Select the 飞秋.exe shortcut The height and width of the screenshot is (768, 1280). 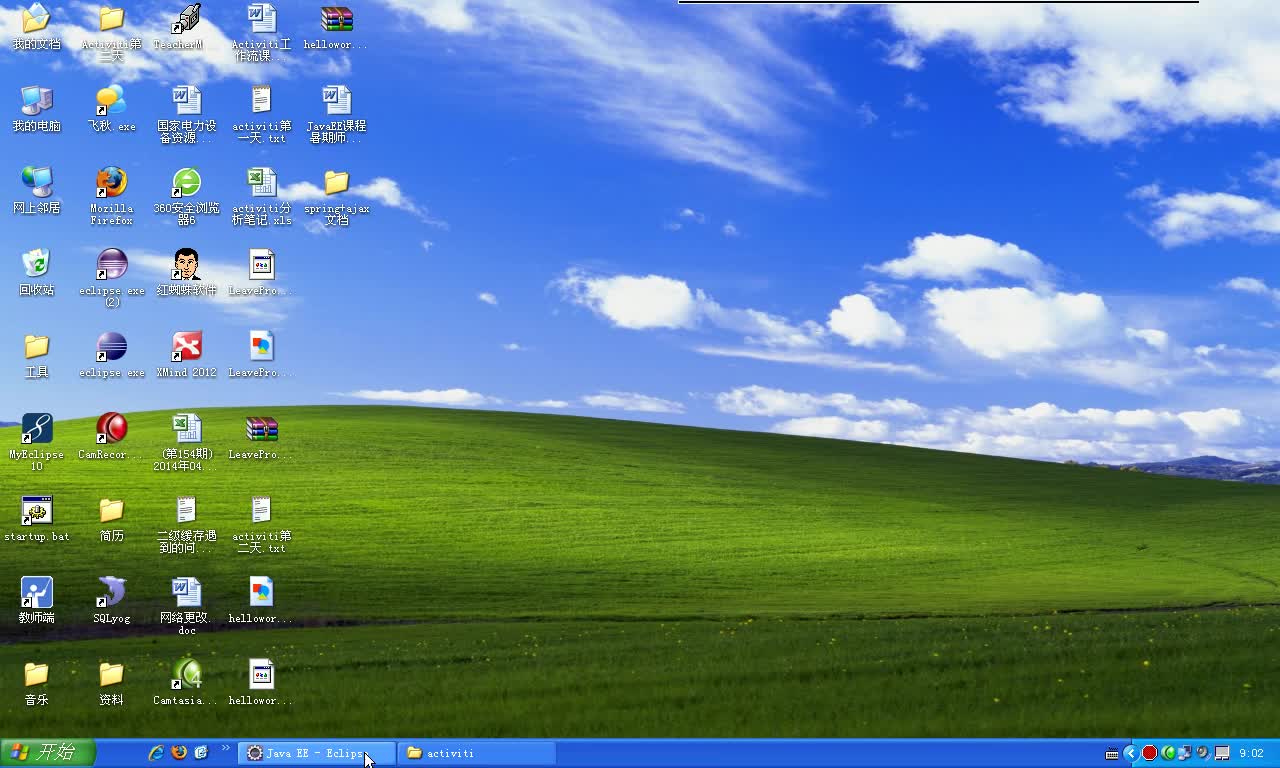click(x=111, y=109)
